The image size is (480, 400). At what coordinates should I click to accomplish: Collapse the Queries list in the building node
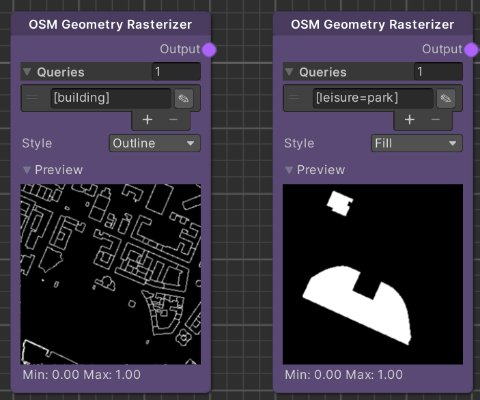(27, 72)
